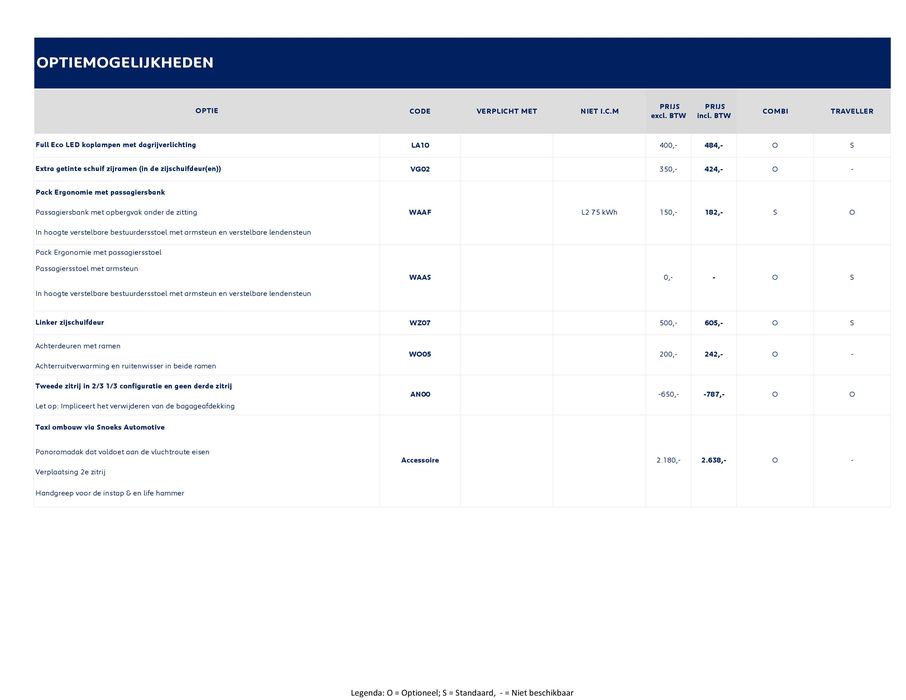Click the Legenda text at page bottom
The height and width of the screenshot is (700, 906).
462,692
